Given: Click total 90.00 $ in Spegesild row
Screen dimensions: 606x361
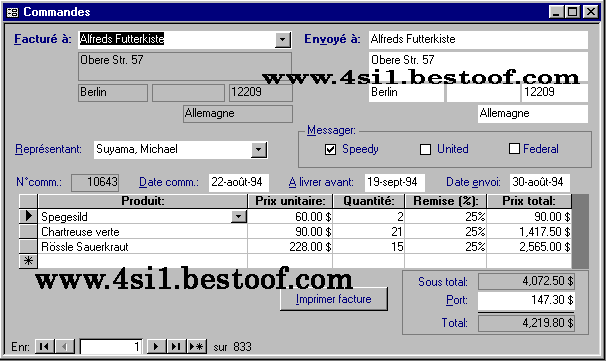Looking at the screenshot, I should click(x=529, y=216).
